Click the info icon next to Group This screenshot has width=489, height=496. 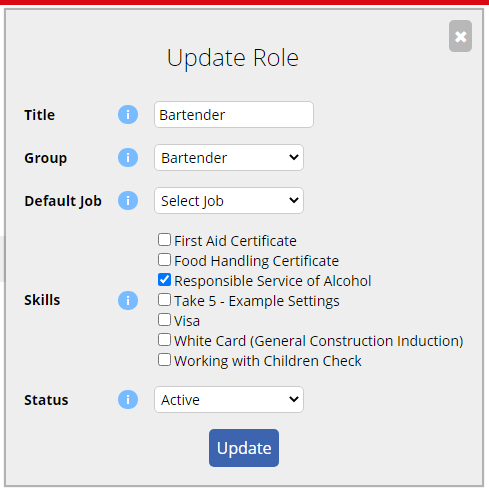click(x=128, y=158)
